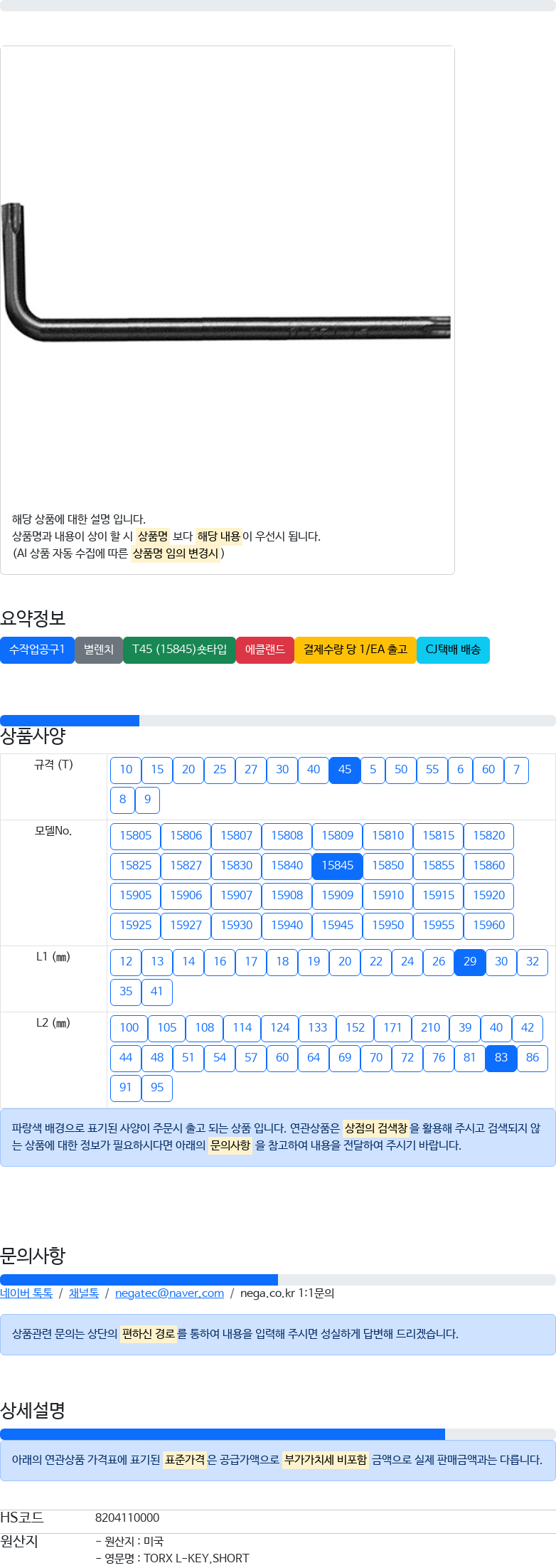Pick model number 15905
Viewport: 556px width, 1568px height.
click(x=136, y=896)
